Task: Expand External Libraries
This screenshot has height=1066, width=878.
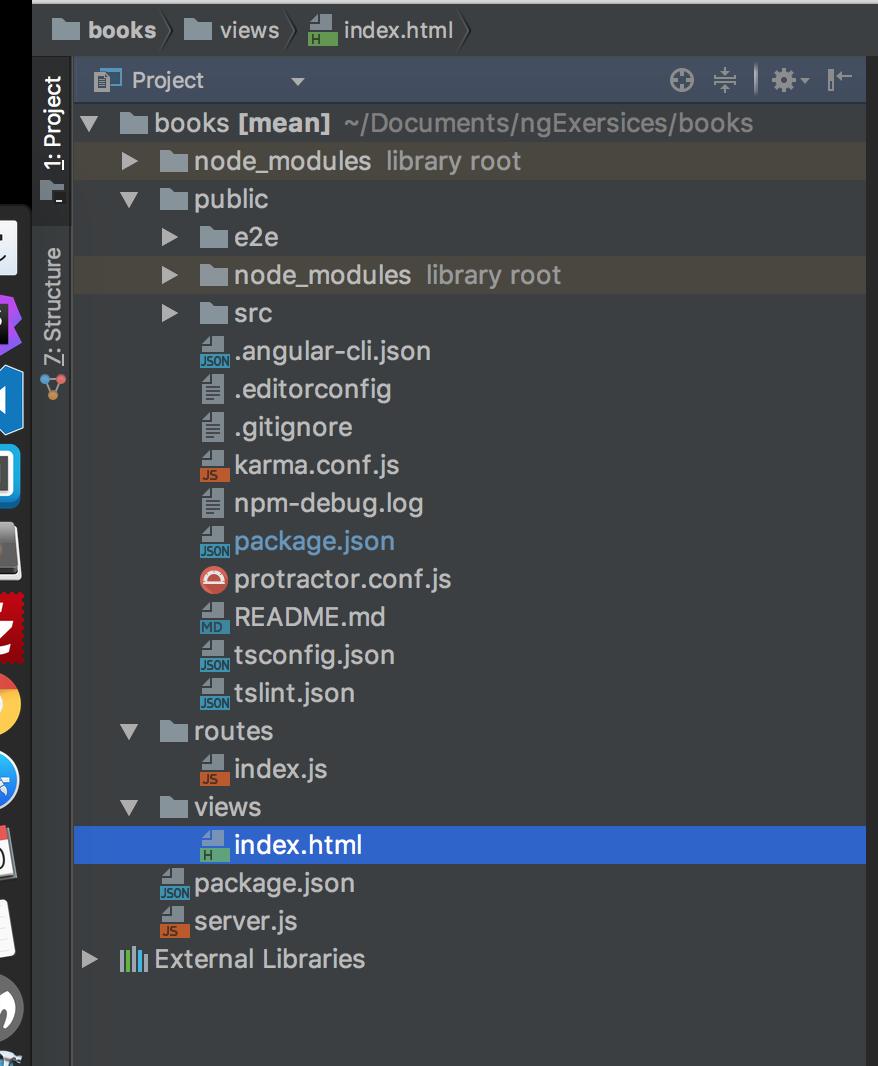Action: point(89,959)
